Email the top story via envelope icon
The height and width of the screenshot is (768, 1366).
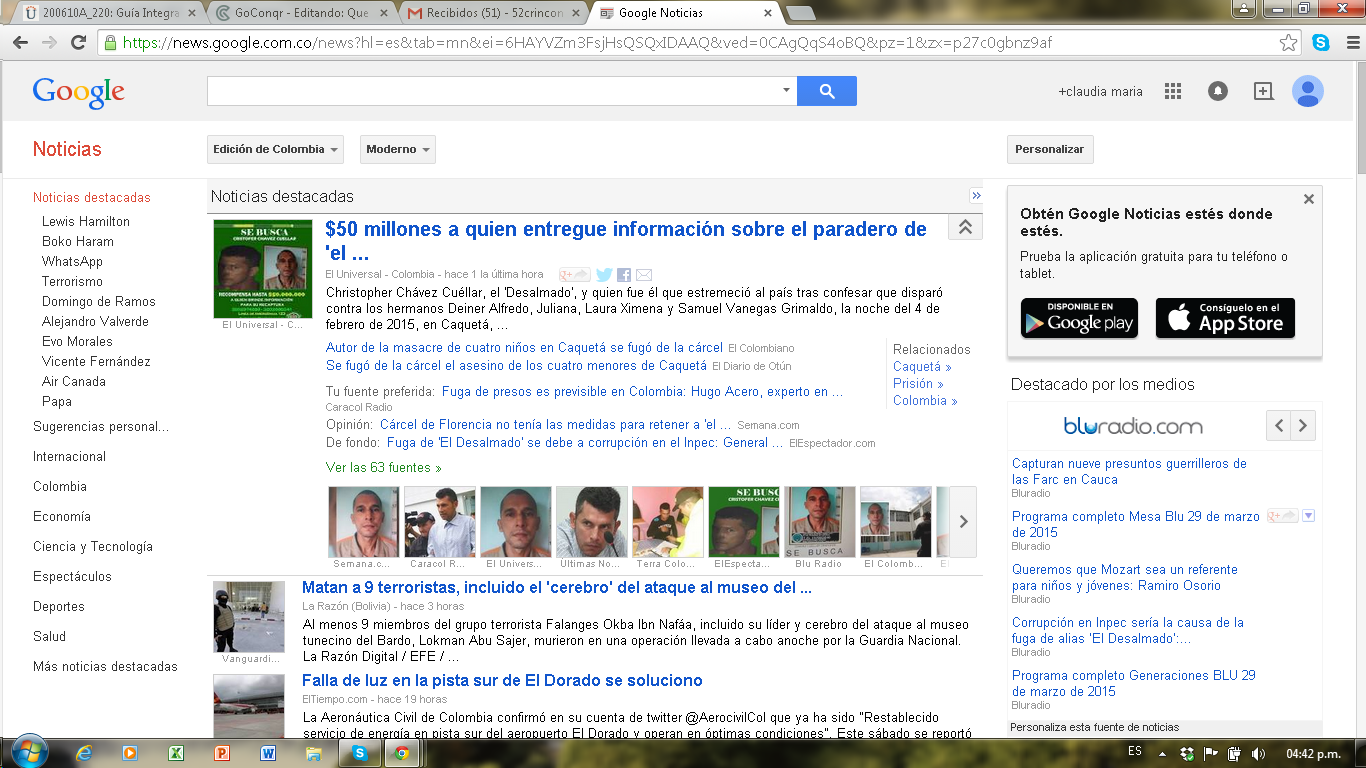(x=644, y=275)
